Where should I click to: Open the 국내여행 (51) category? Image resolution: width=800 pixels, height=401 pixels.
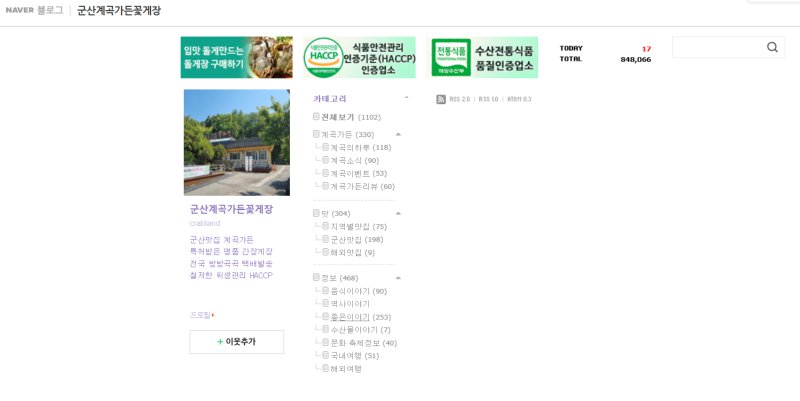coord(355,356)
